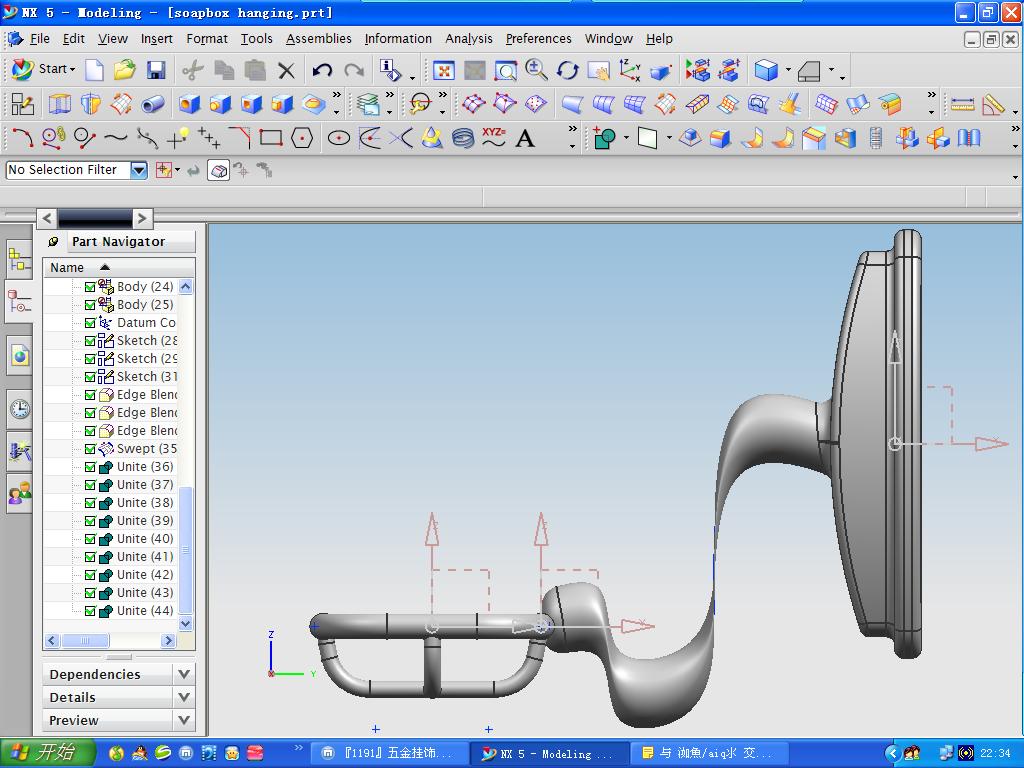Click the navigator scroll down arrow
Viewport: 1024px width, 768px height.
click(186, 624)
